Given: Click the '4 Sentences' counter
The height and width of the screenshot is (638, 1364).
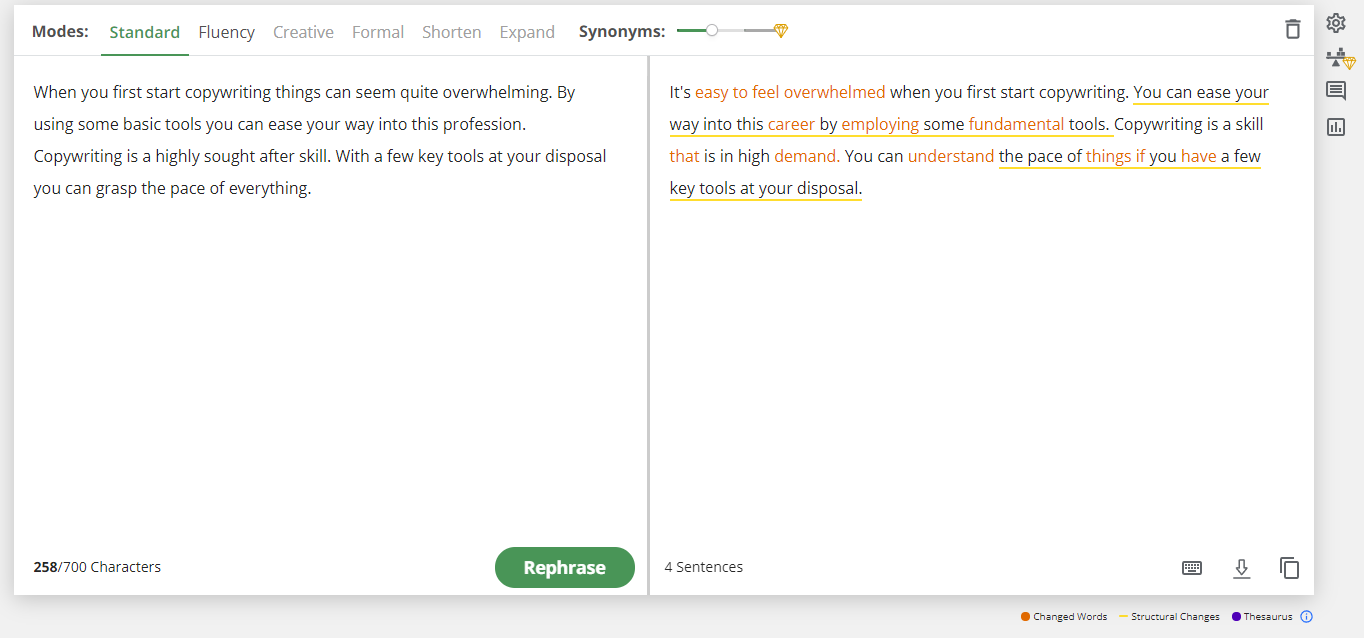Looking at the screenshot, I should [x=704, y=567].
